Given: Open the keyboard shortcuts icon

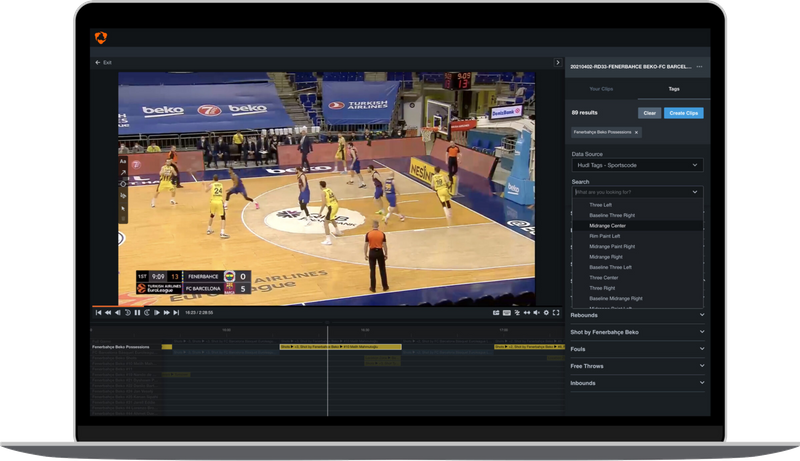Looking at the screenshot, I should 507,313.
